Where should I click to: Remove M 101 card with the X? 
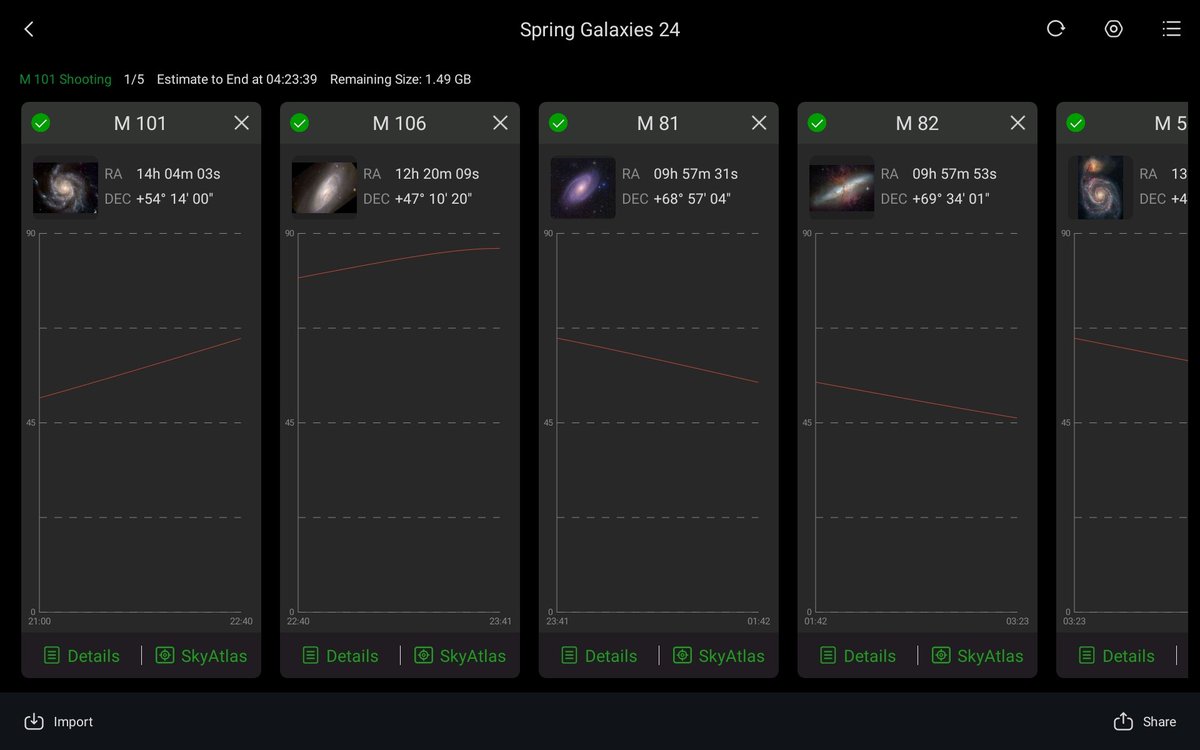(x=241, y=123)
